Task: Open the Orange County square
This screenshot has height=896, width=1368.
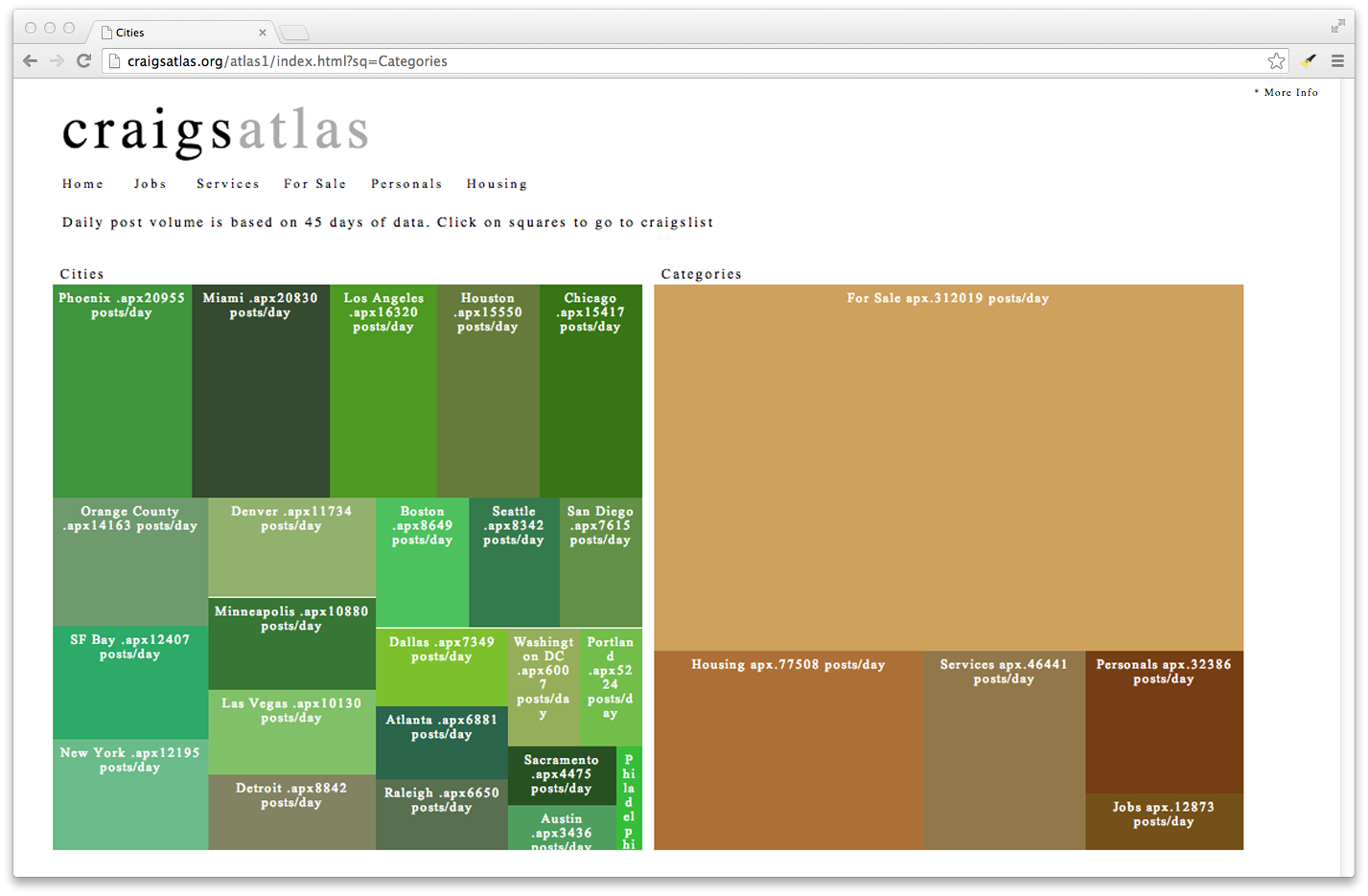Action: click(130, 562)
